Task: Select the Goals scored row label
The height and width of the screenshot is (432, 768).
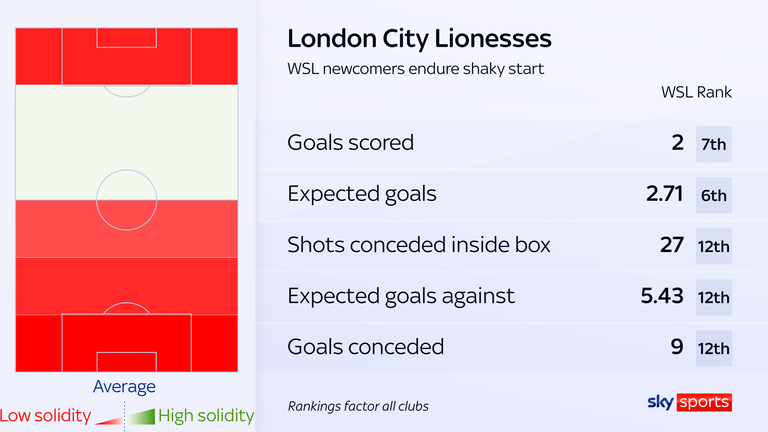Action: tap(350, 143)
